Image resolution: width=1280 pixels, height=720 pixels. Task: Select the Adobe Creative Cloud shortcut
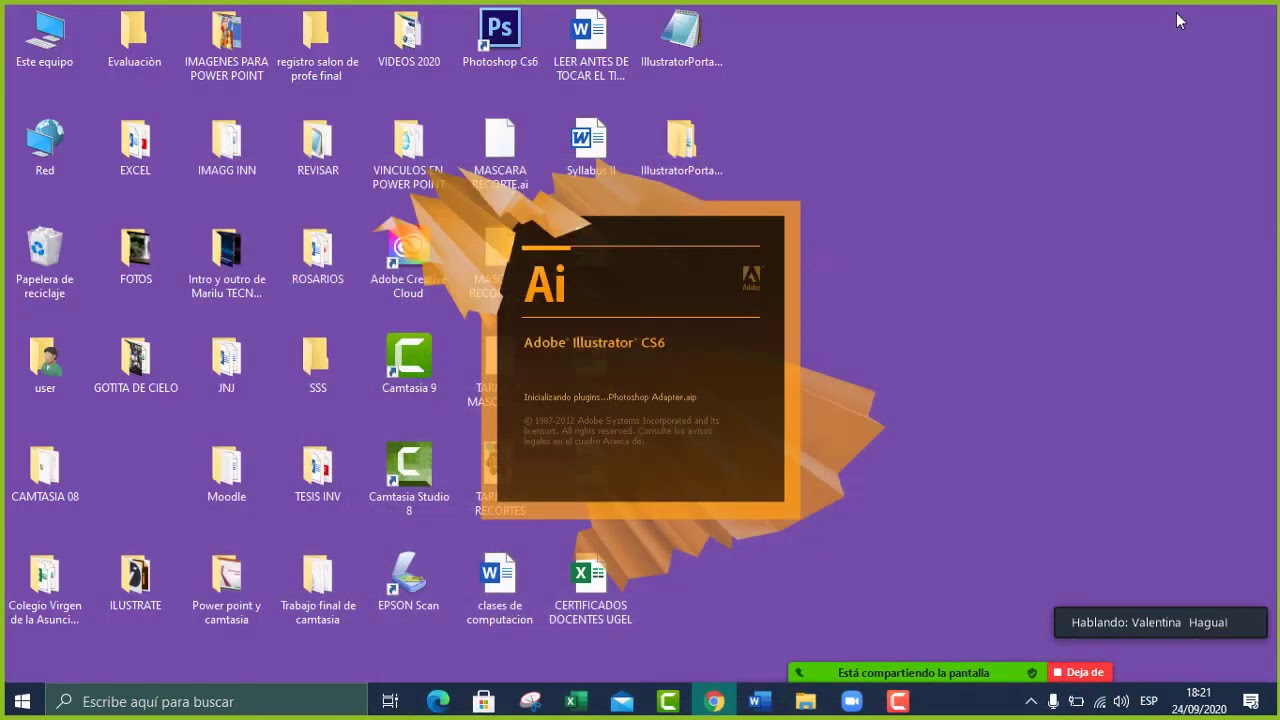(408, 264)
